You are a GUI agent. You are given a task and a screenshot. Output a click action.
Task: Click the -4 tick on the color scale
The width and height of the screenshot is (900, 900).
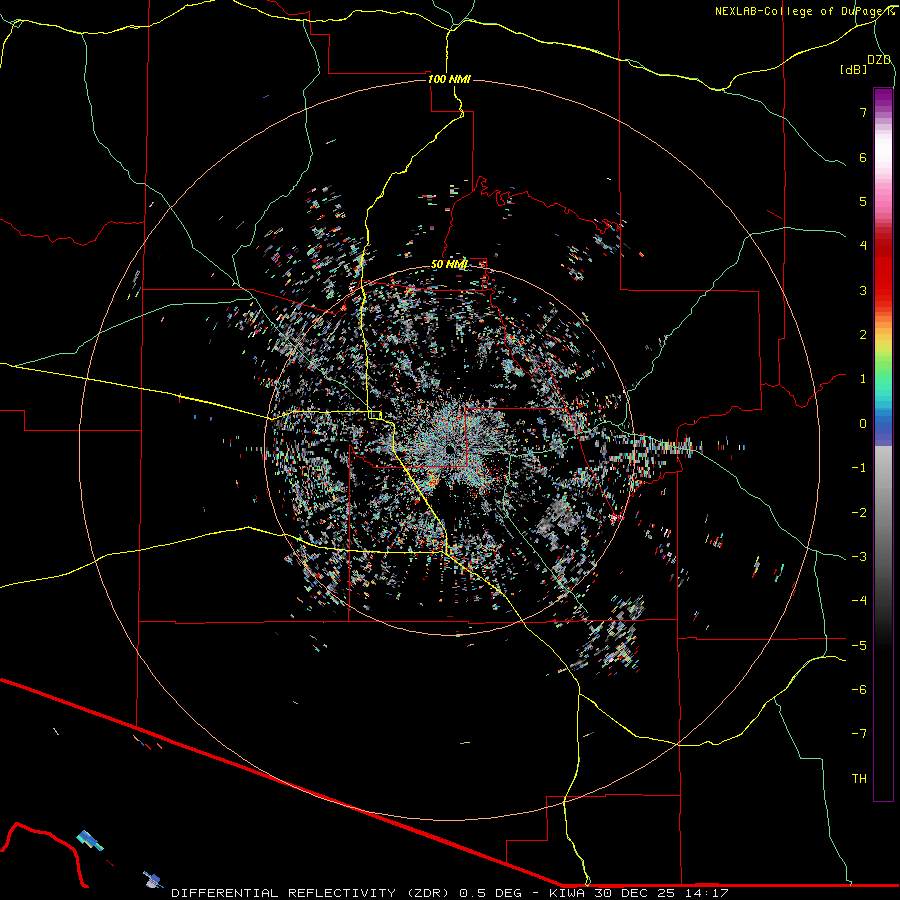(859, 601)
